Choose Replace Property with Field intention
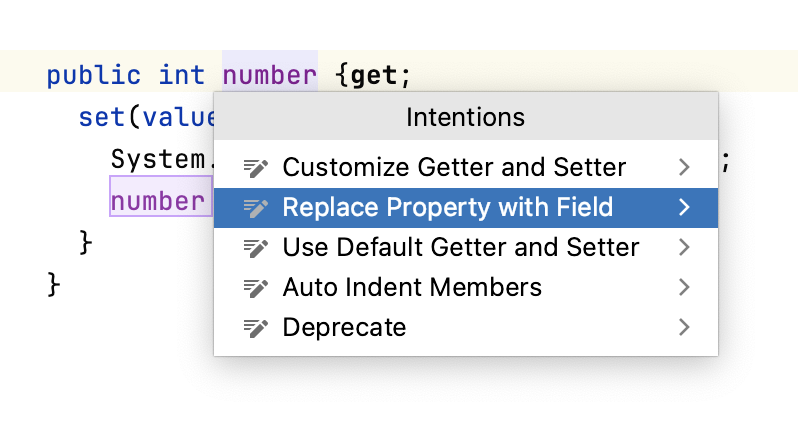This screenshot has width=798, height=442. point(447,207)
